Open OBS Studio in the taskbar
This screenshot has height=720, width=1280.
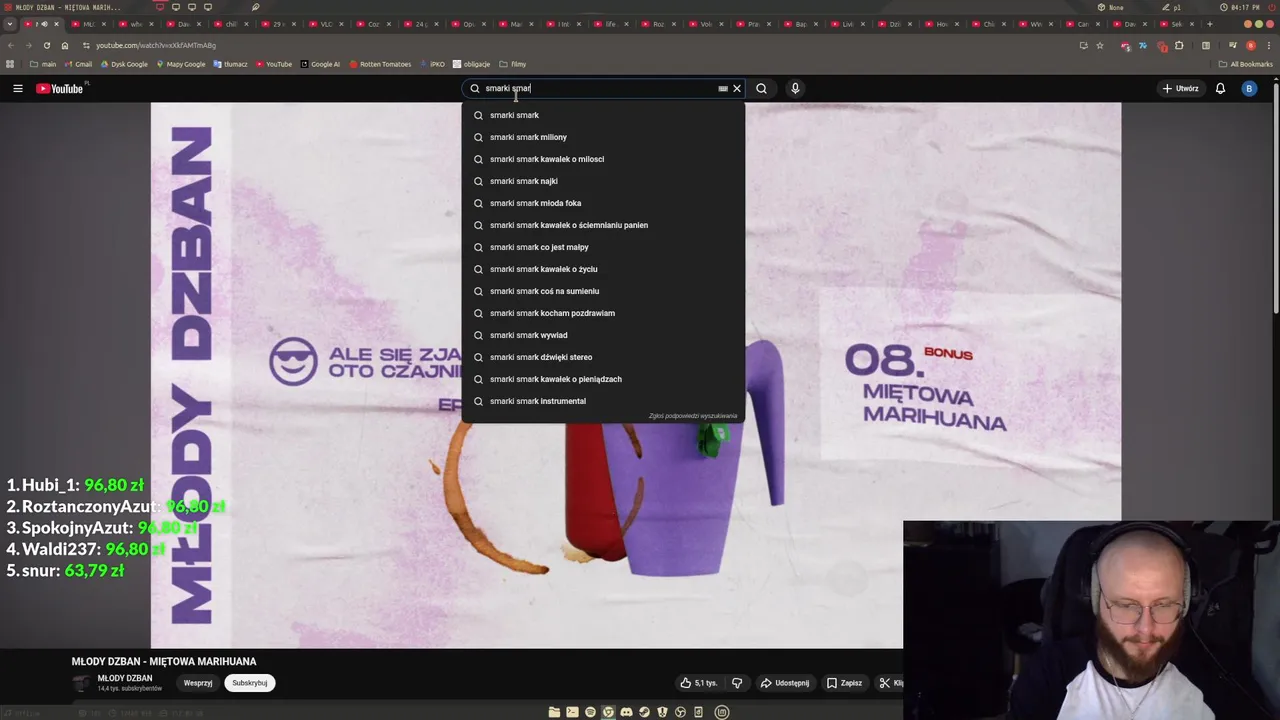tap(680, 712)
